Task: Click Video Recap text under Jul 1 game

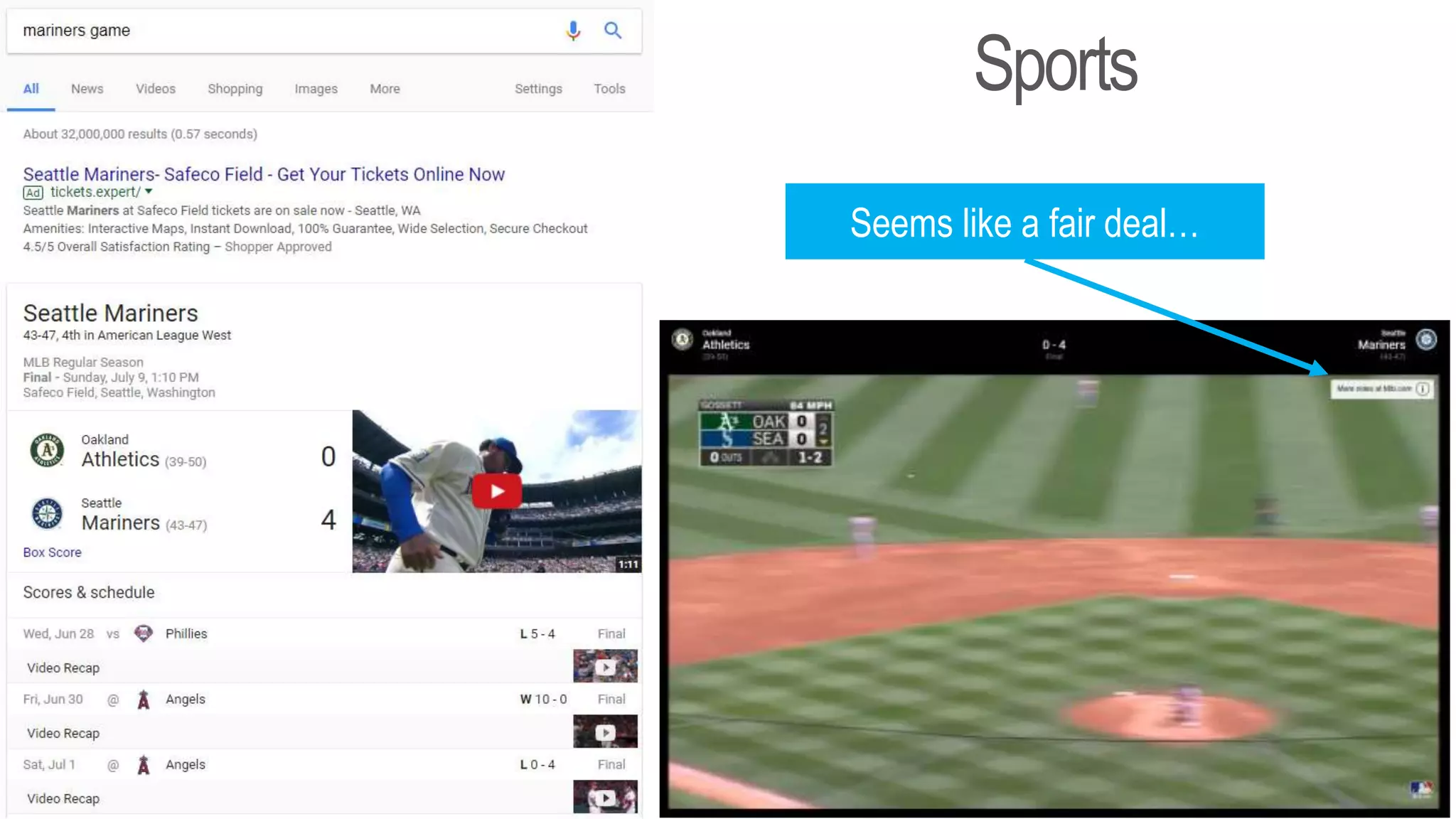Action: [63, 799]
